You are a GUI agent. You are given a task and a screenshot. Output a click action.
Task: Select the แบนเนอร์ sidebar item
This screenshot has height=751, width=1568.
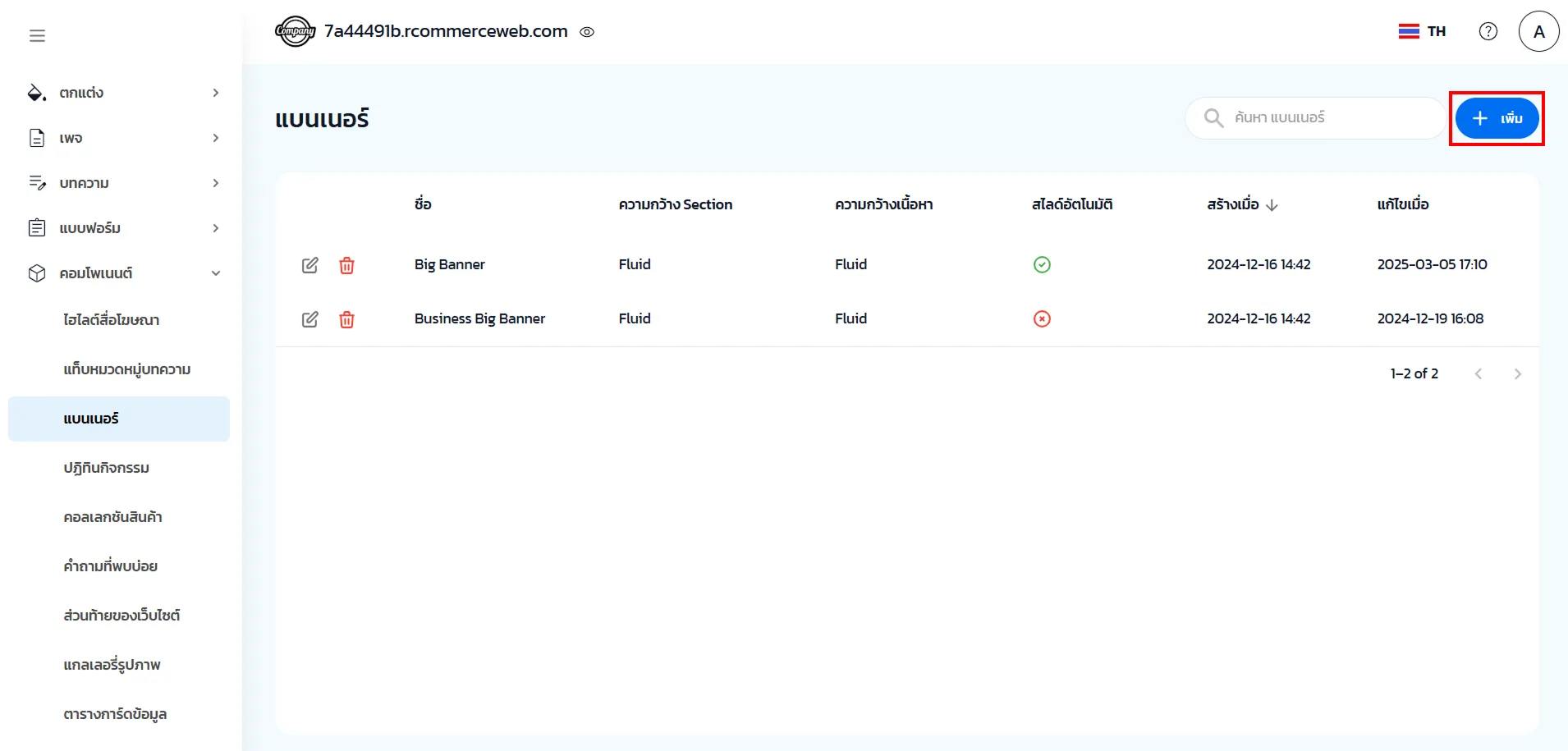tap(119, 419)
